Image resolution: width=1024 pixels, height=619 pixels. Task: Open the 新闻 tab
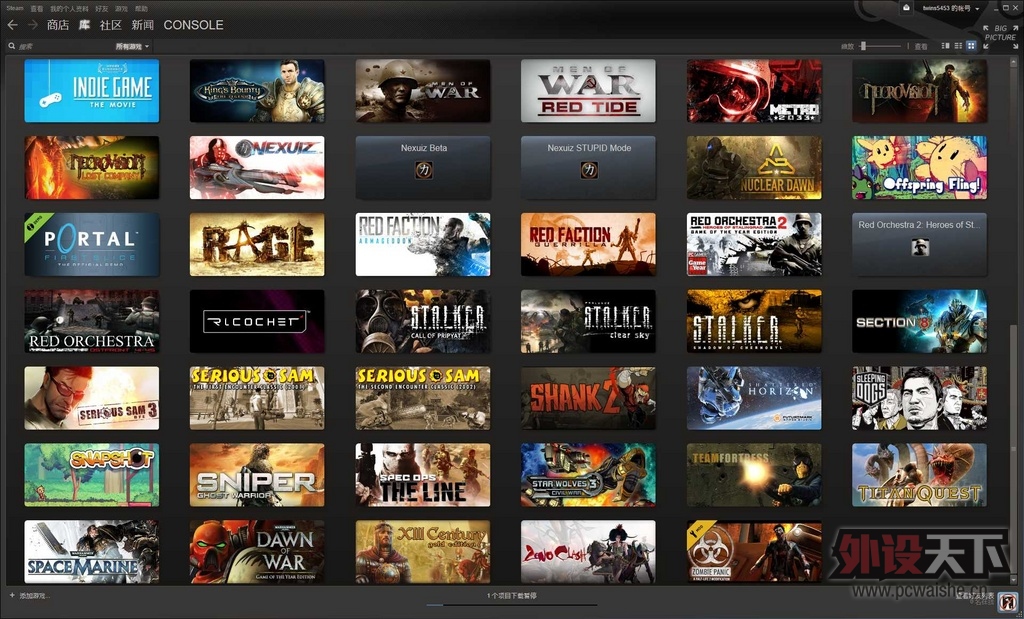click(x=142, y=25)
